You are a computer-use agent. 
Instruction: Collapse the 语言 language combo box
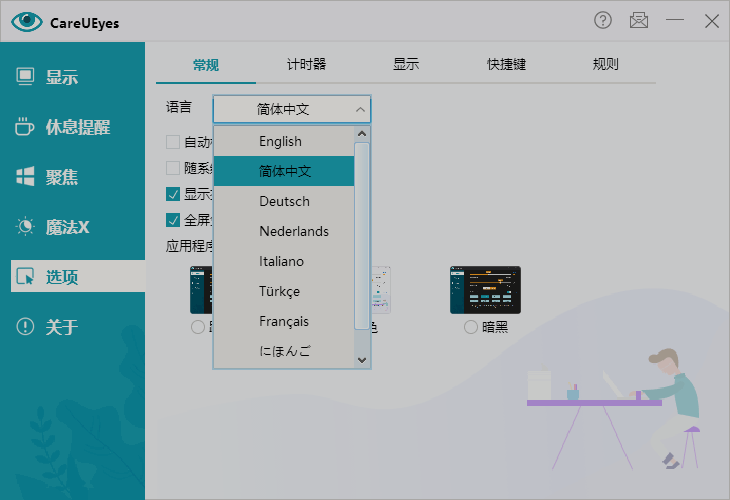coord(292,109)
